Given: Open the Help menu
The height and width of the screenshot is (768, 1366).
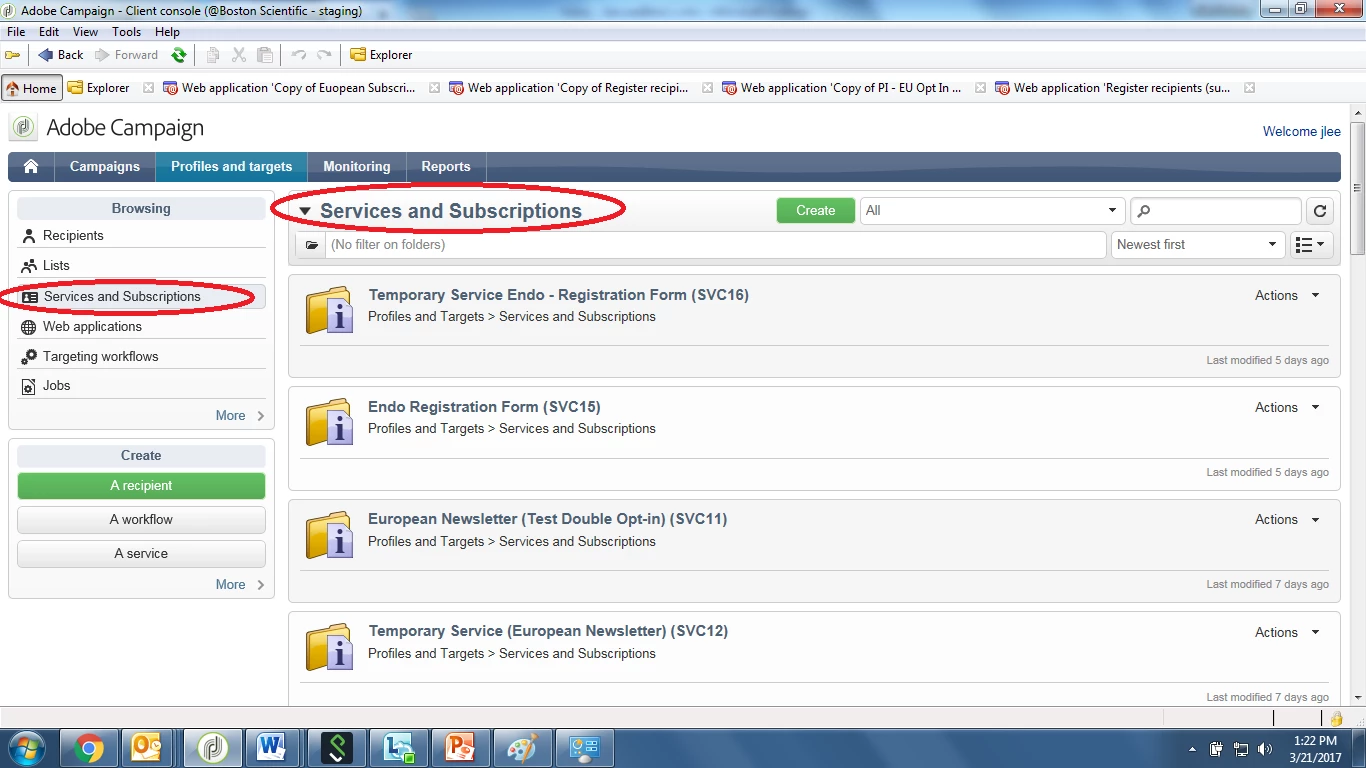Looking at the screenshot, I should click(x=167, y=32).
